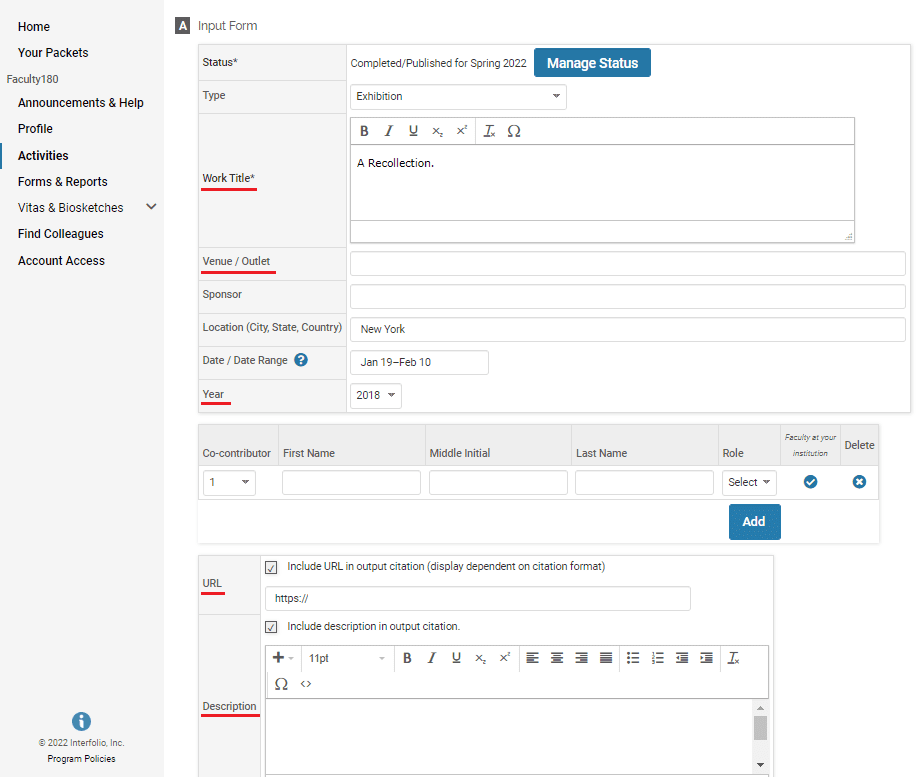Viewport: 921px width, 777px height.
Task: Apply superscript in the Description editor
Action: pos(505,658)
